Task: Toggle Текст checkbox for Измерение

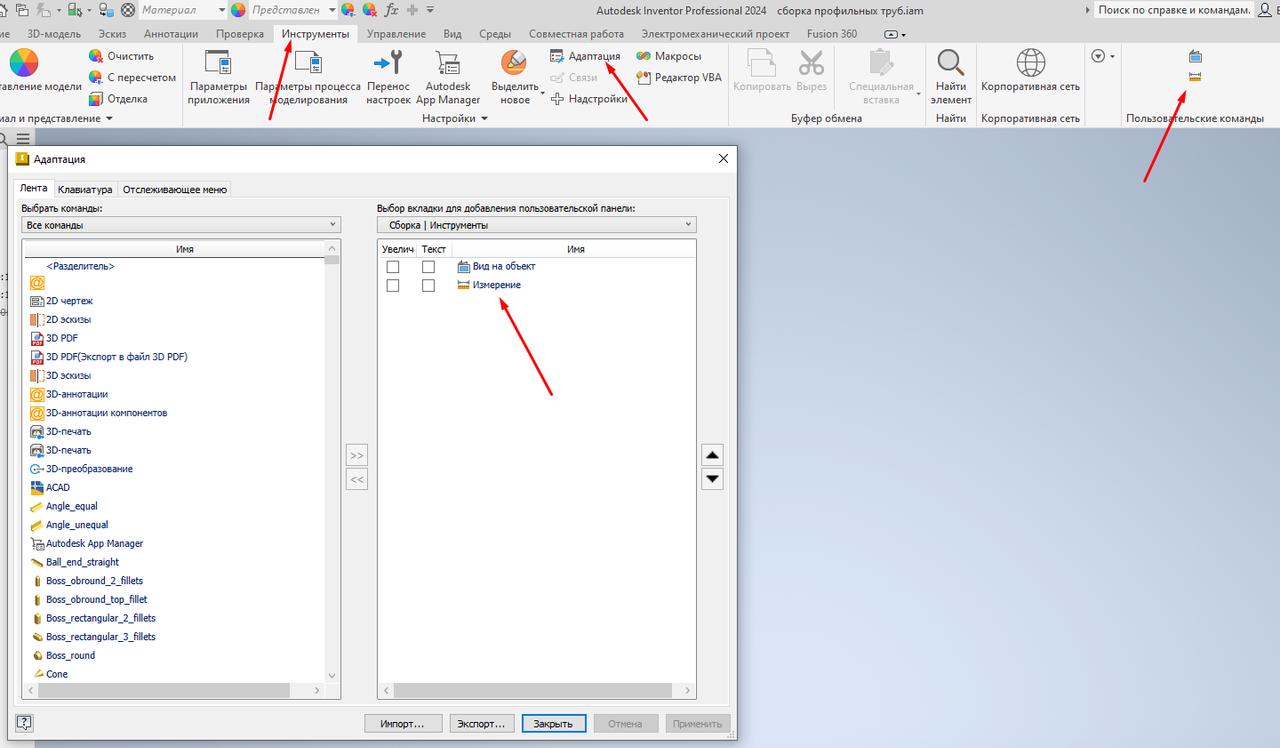Action: (x=428, y=286)
